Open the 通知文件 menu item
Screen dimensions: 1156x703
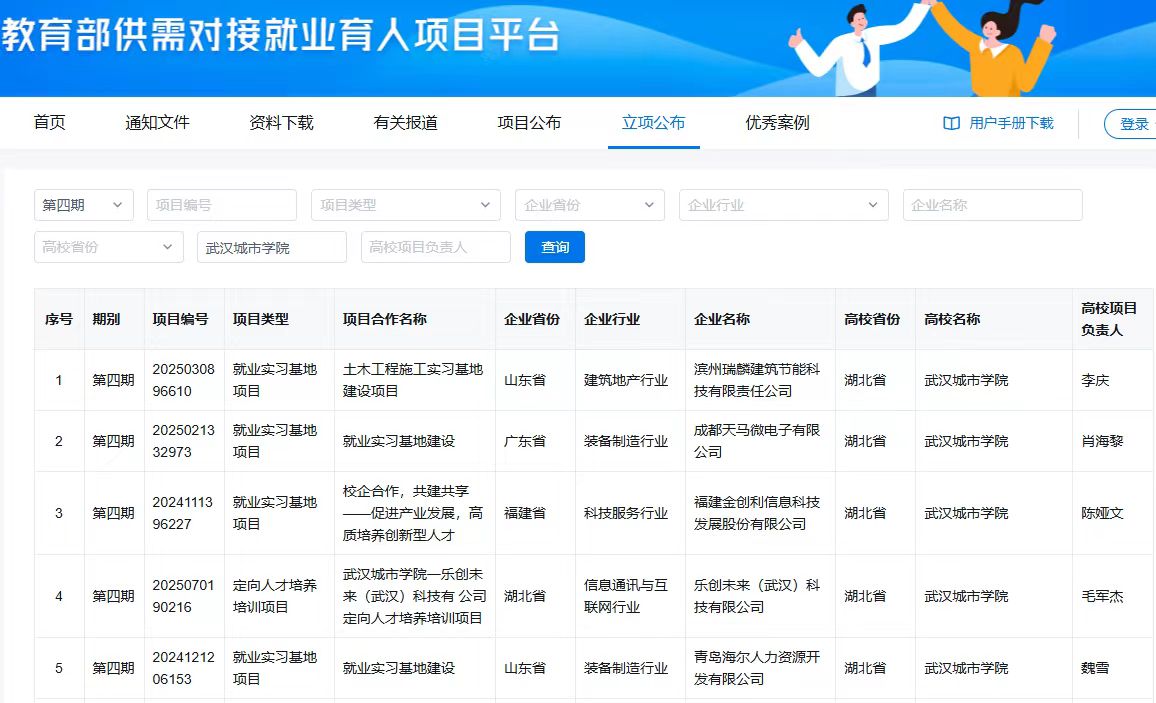pyautogui.click(x=157, y=123)
